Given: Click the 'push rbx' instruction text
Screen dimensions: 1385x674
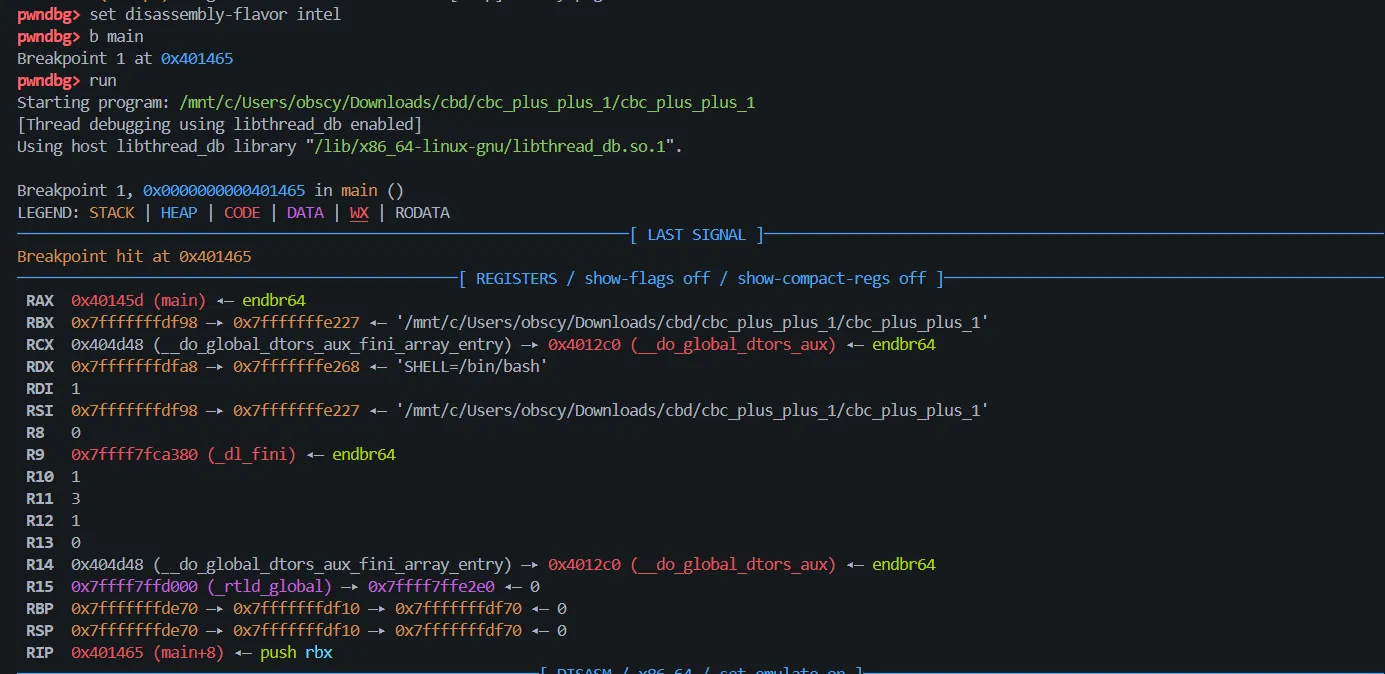Looking at the screenshot, I should pyautogui.click(x=296, y=653).
